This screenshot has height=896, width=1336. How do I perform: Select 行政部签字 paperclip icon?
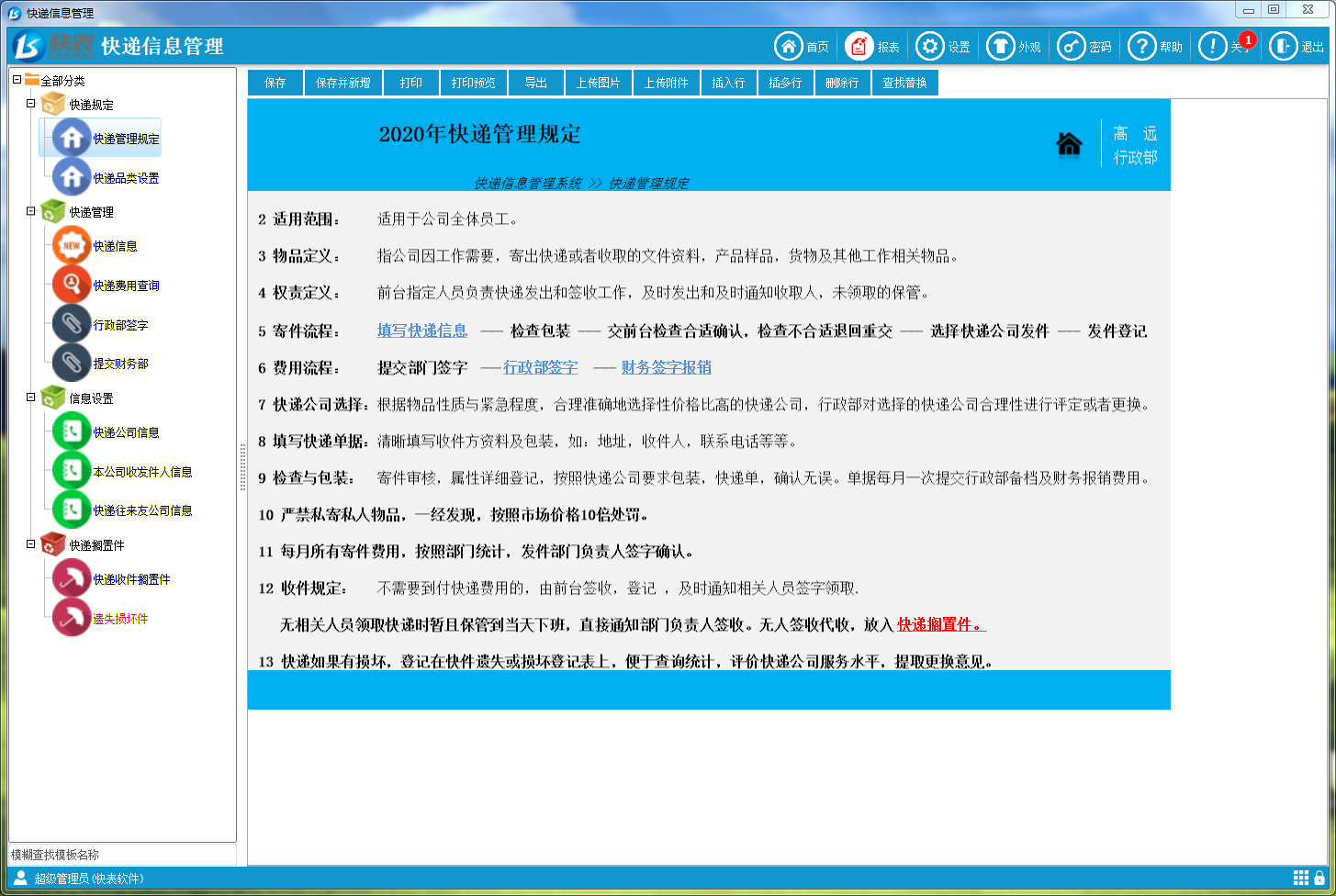coord(72,324)
